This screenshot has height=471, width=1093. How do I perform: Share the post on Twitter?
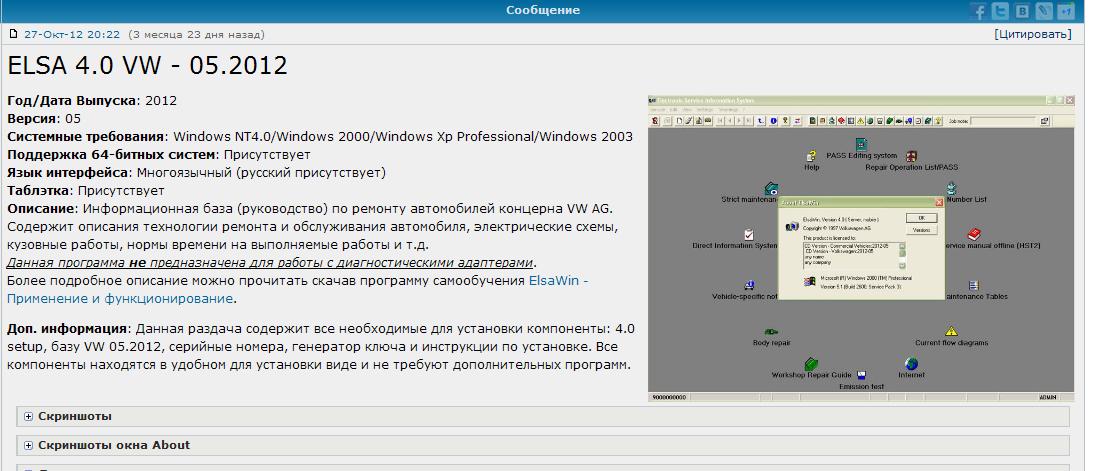click(x=1000, y=11)
